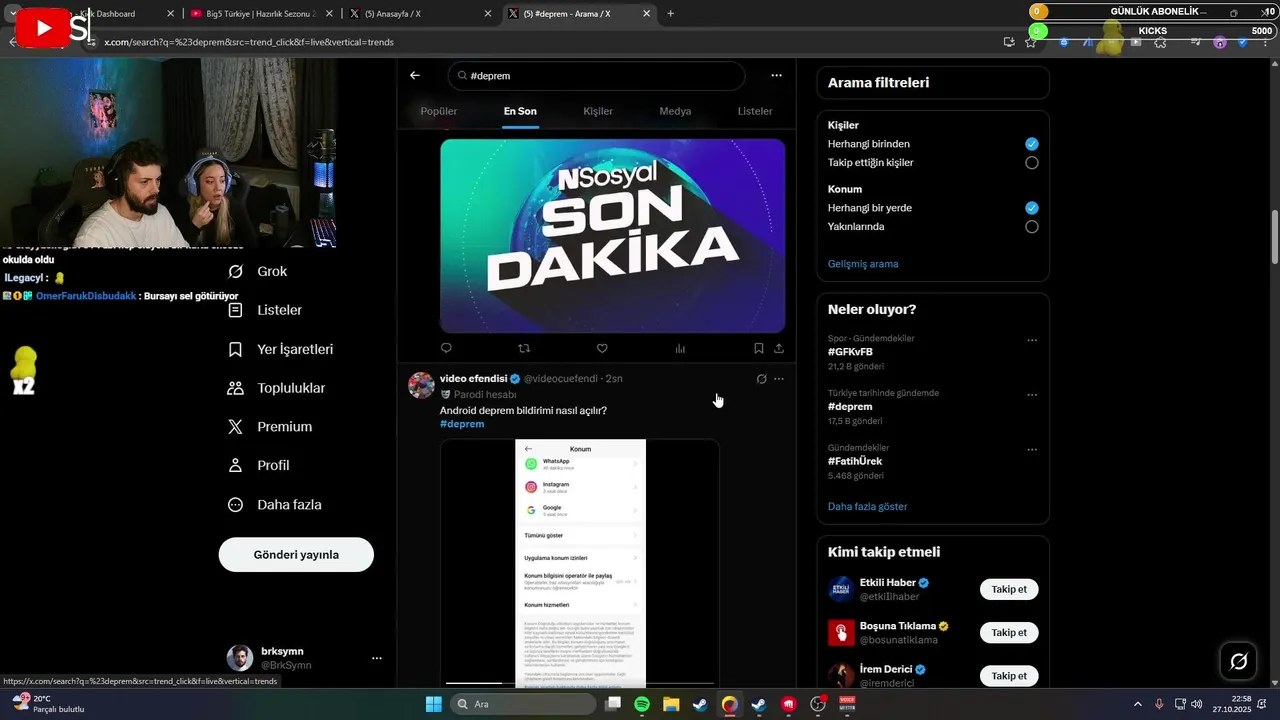
Task: Reply to the NSosyal Son Dakika post
Action: pyautogui.click(x=446, y=348)
